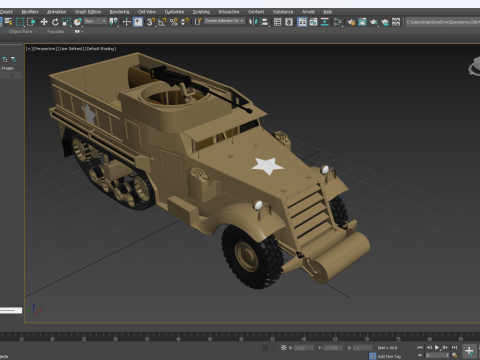Render in the cloud teapot icon
Image resolution: width=480 pixels, height=360 pixels.
coord(385,22)
